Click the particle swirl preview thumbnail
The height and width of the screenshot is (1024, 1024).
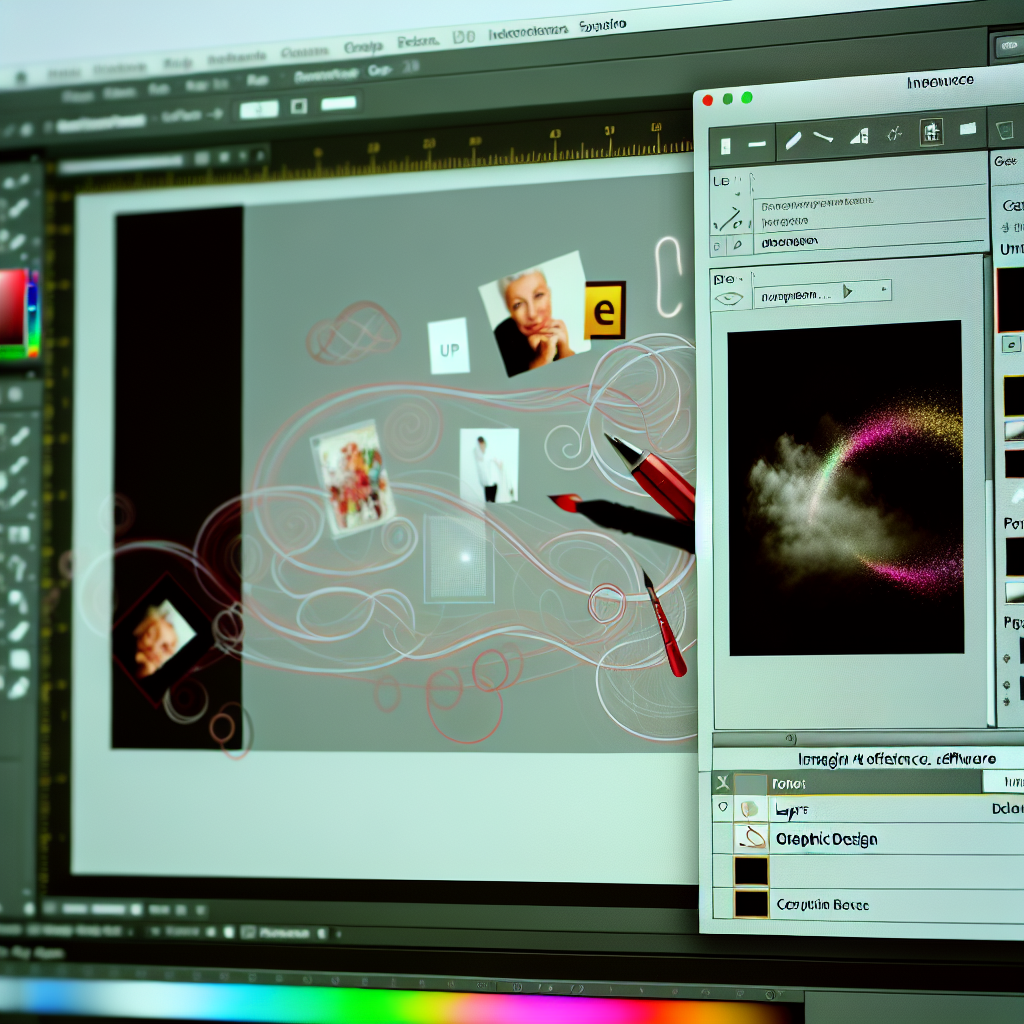[845, 487]
